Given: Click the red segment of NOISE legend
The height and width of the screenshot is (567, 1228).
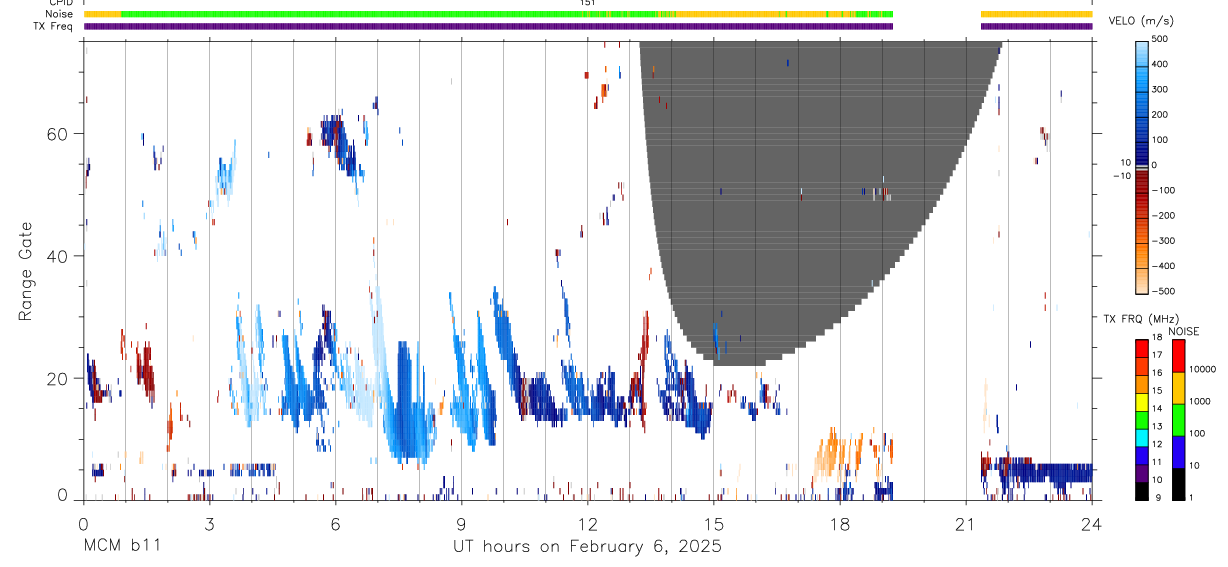Looking at the screenshot, I should [1178, 356].
